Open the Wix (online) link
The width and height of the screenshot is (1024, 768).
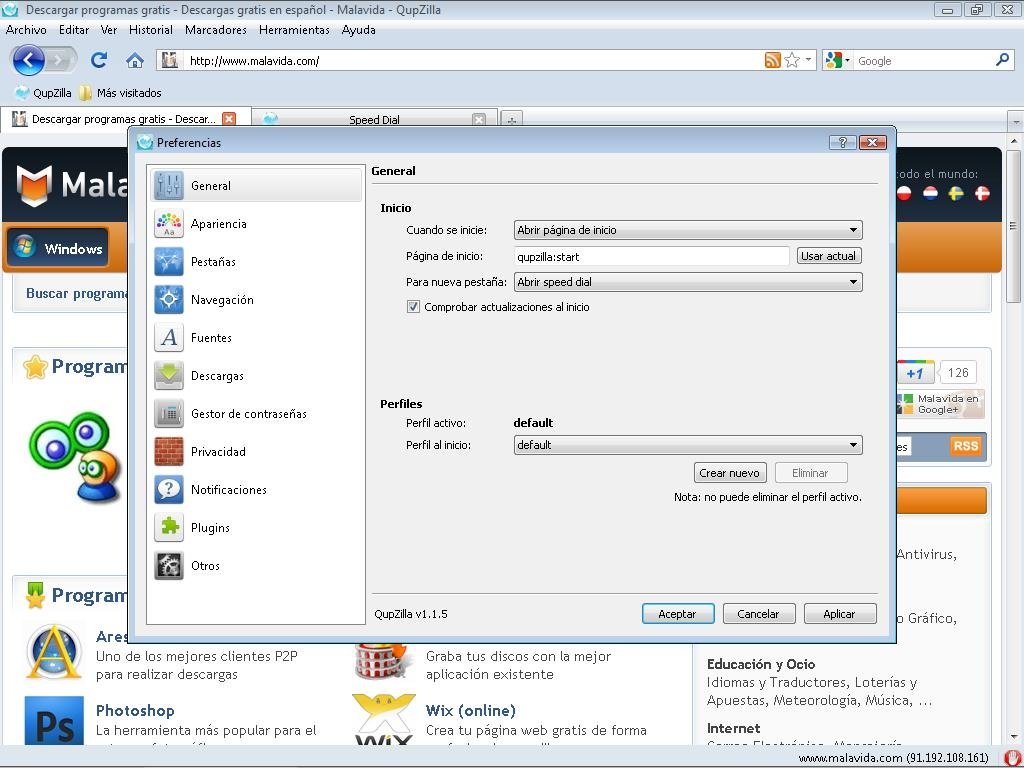click(471, 711)
